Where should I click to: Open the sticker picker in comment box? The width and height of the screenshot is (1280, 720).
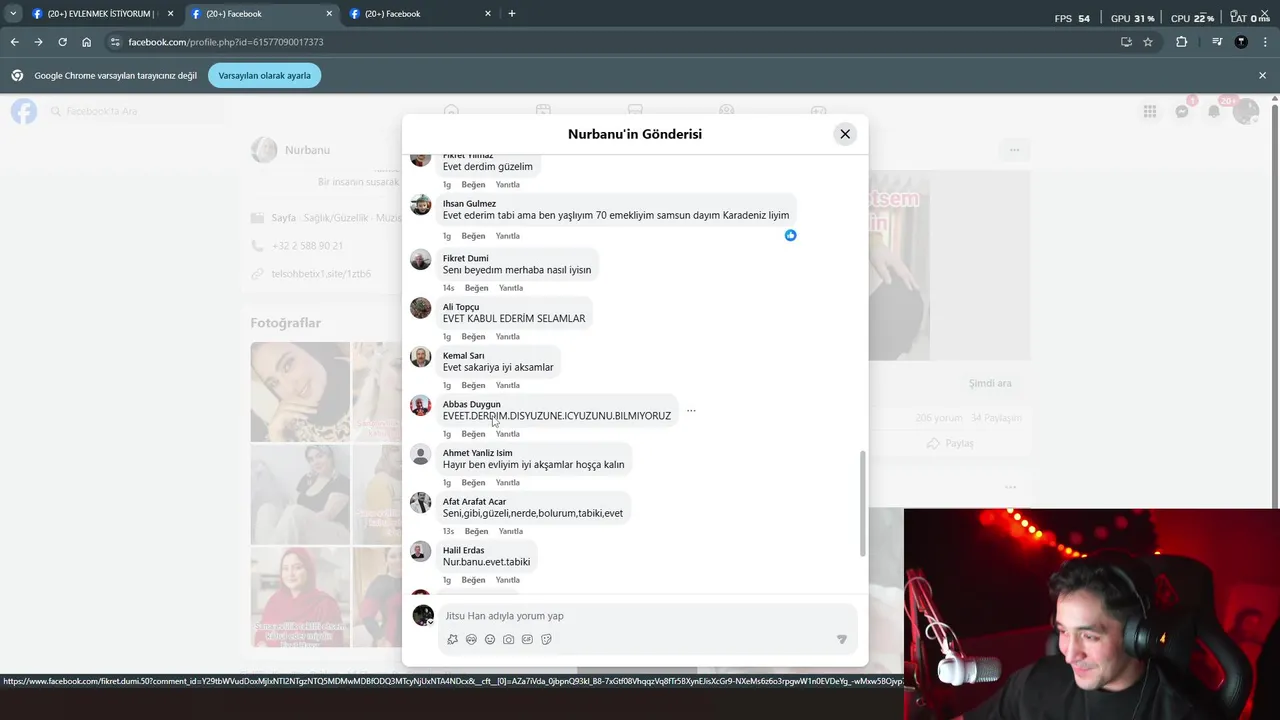click(x=546, y=639)
